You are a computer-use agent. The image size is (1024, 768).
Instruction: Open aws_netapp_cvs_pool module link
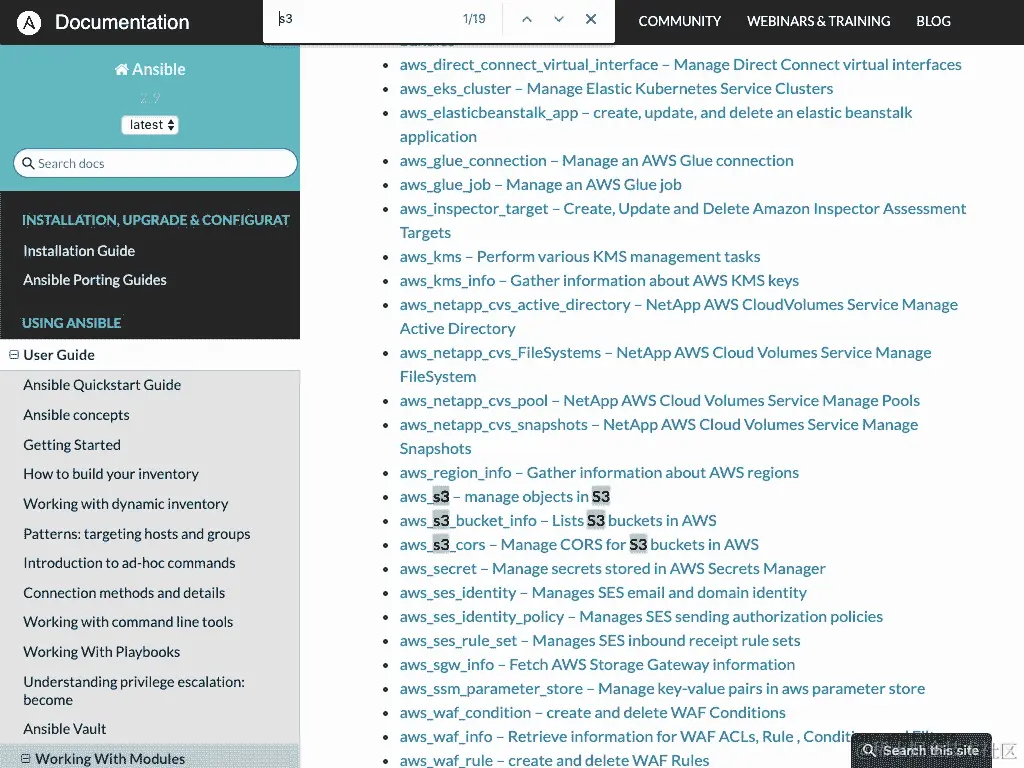[660, 401]
